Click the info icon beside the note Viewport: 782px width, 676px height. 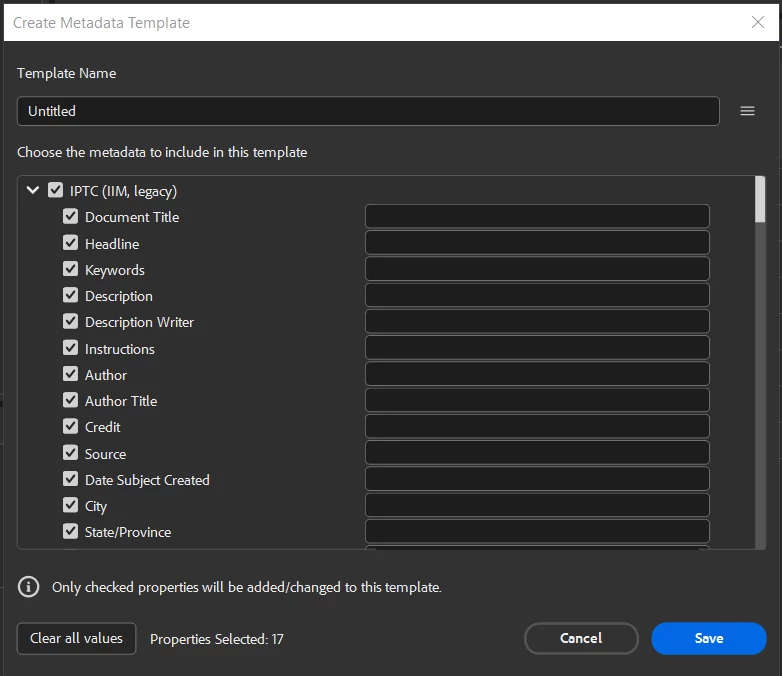[28, 587]
